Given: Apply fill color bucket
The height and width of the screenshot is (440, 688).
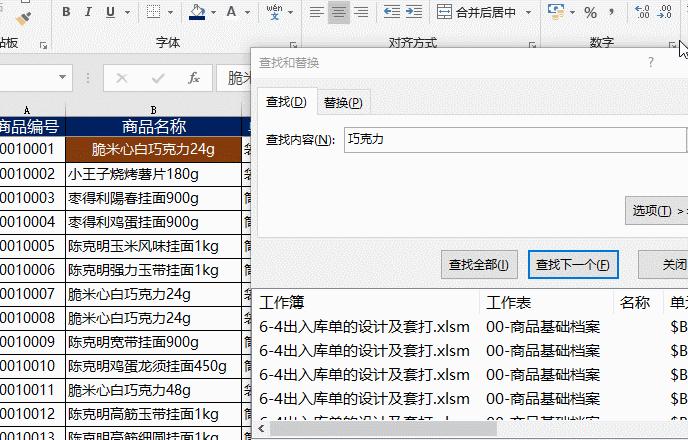Looking at the screenshot, I should [x=197, y=12].
